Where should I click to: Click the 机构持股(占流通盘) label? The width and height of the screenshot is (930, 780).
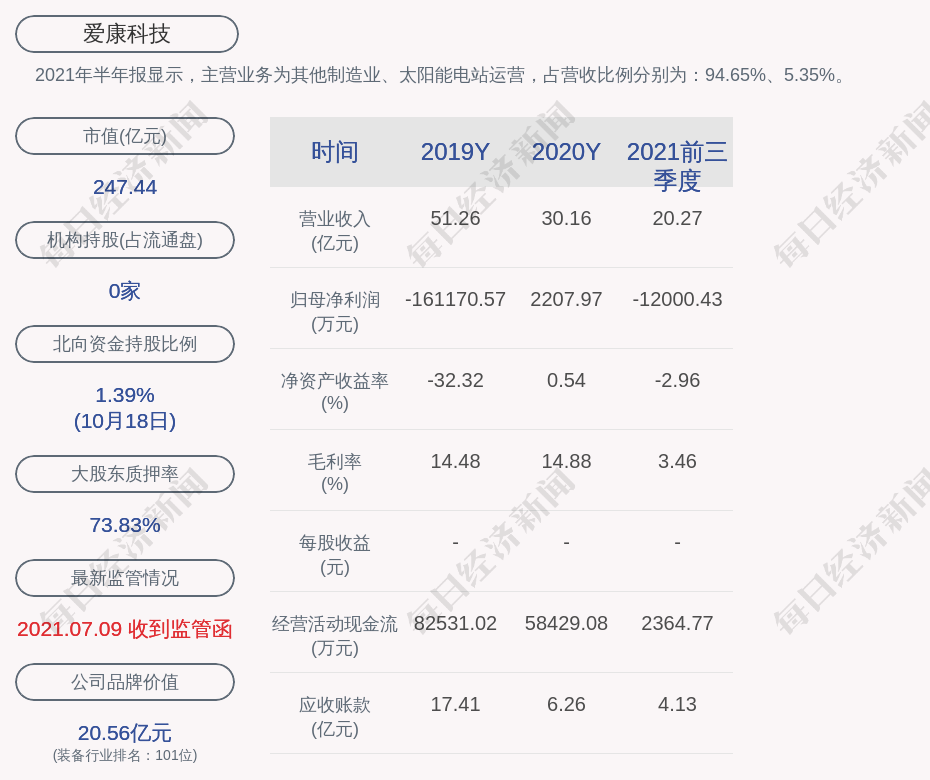pos(125,240)
